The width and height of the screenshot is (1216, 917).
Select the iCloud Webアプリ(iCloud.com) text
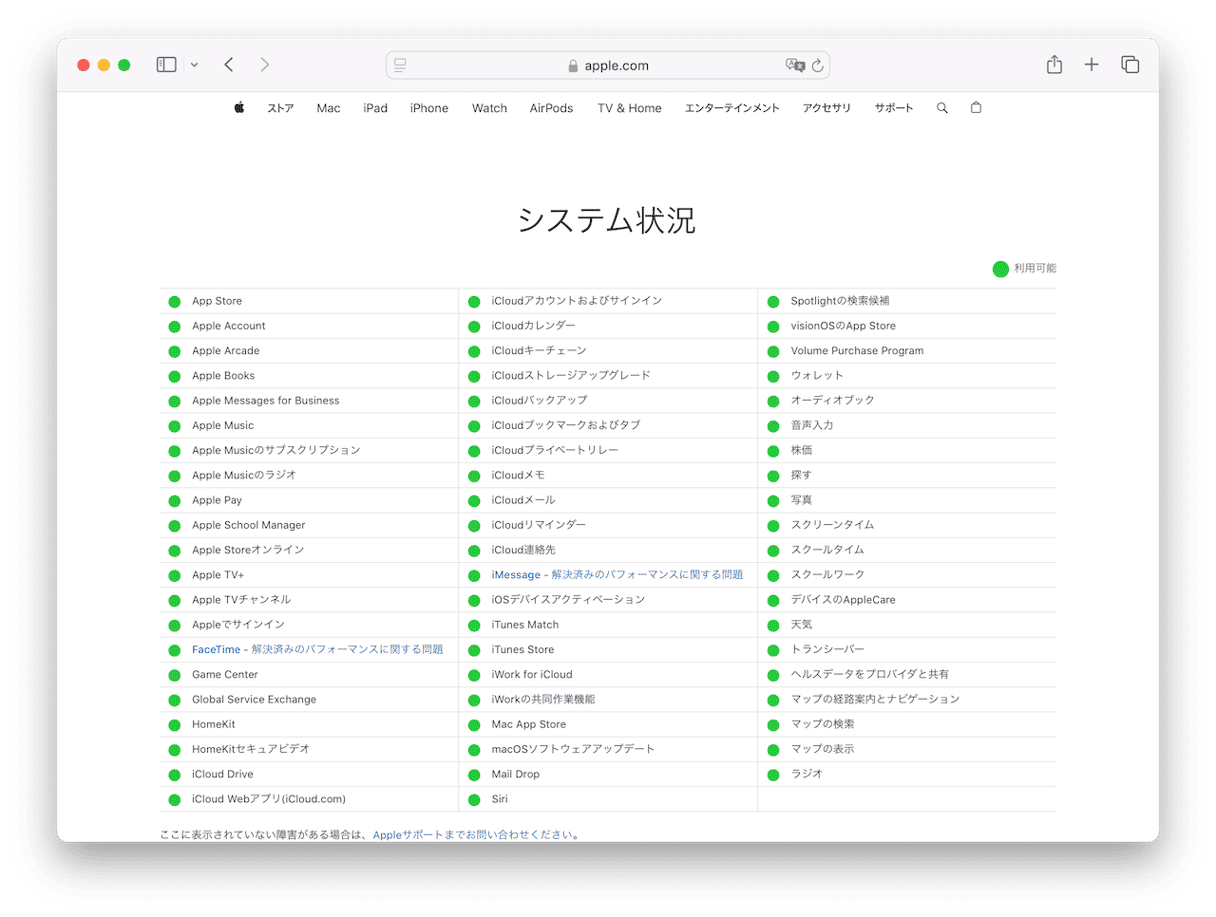269,799
